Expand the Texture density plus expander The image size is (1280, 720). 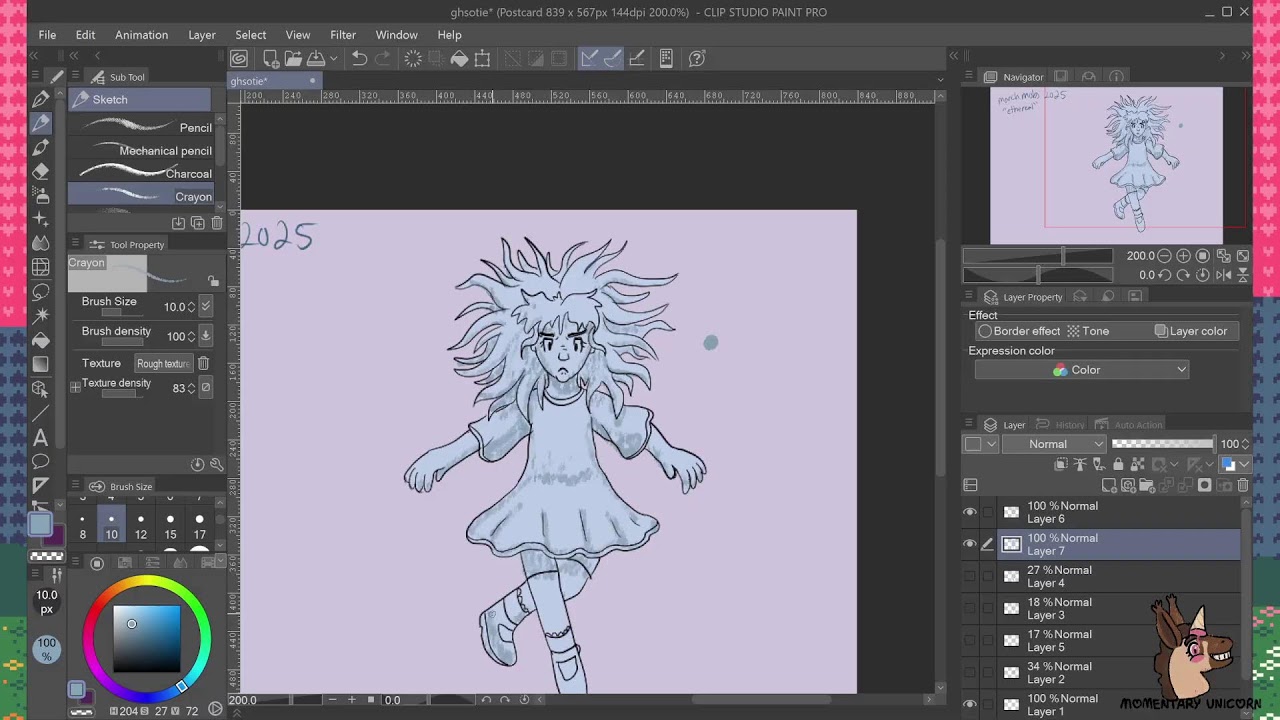75,387
